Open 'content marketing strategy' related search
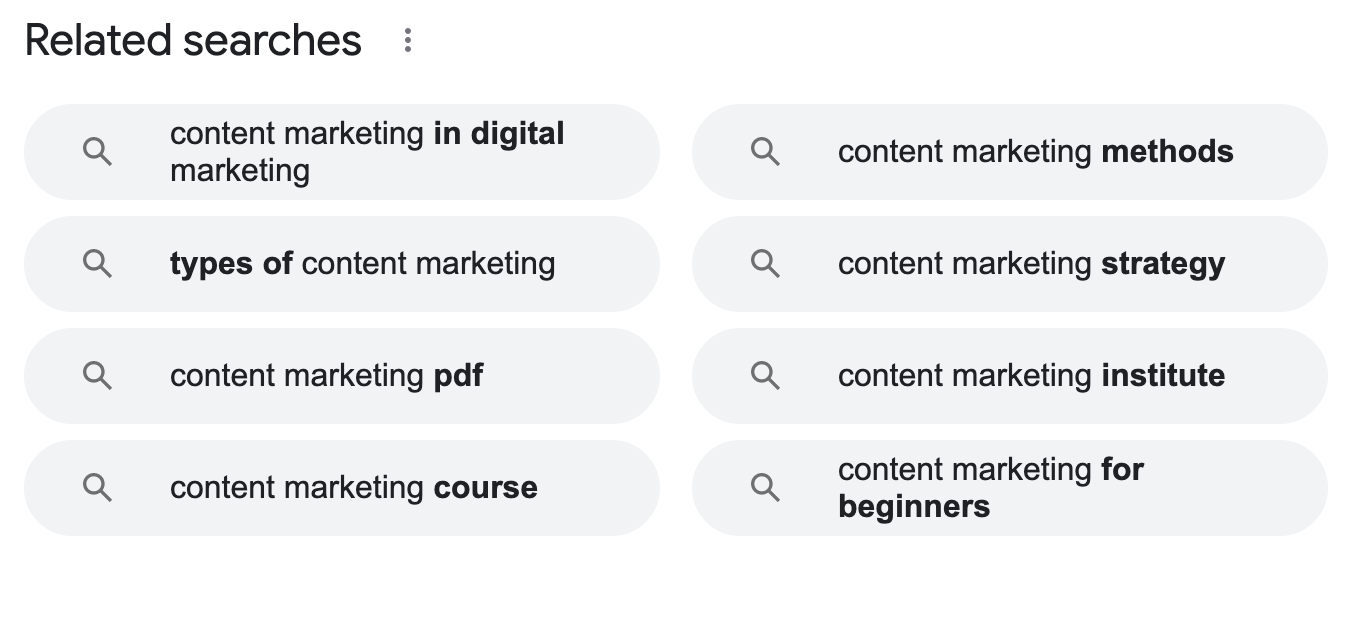The image size is (1368, 620). coord(1010,264)
